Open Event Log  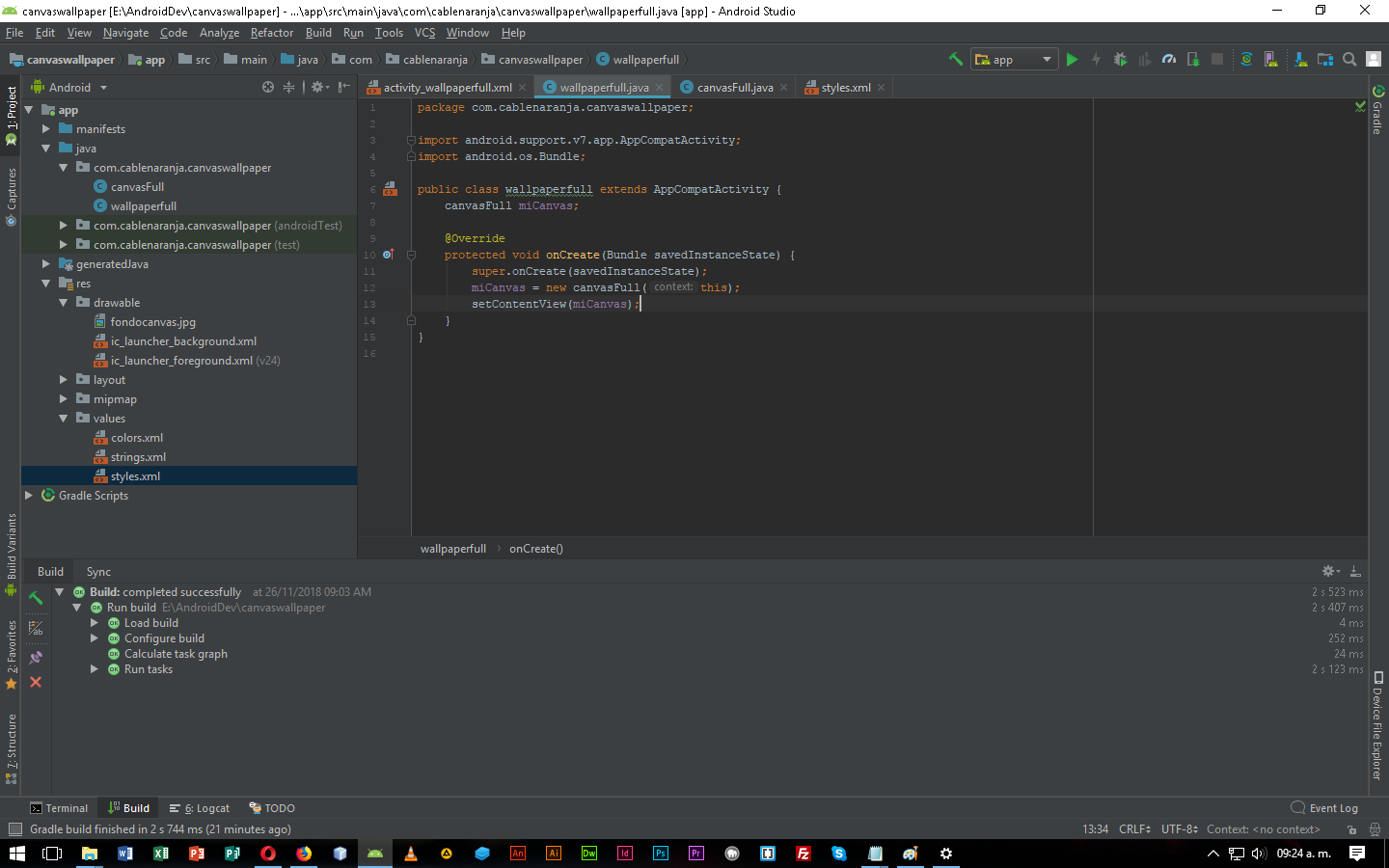point(1324,808)
